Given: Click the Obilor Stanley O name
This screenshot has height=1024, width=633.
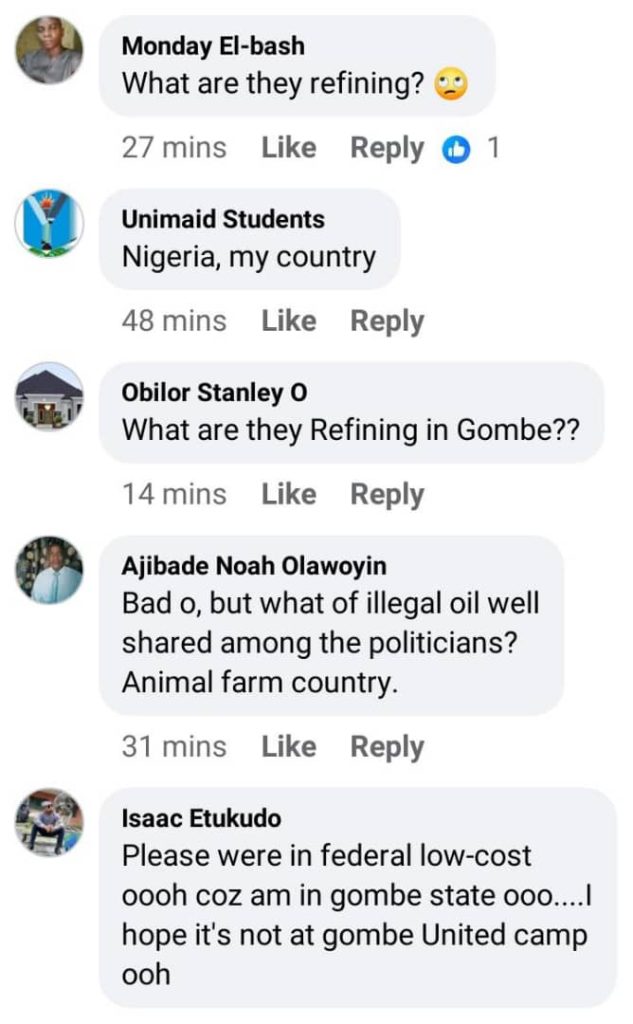Looking at the screenshot, I should pos(213,393).
